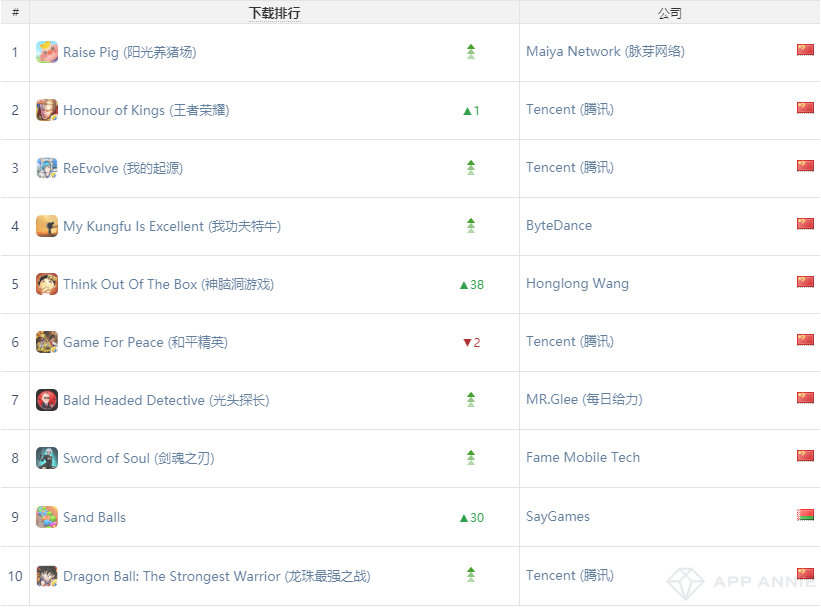Click the new-entry arrow for Dragon Ball
Viewport: 821px width, 608px height.
(471, 575)
